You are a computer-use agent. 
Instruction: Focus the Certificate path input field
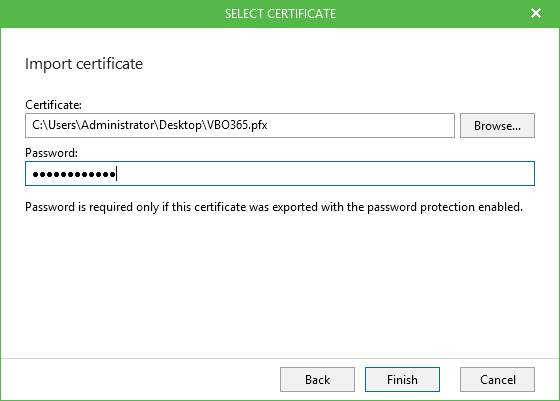coord(240,125)
